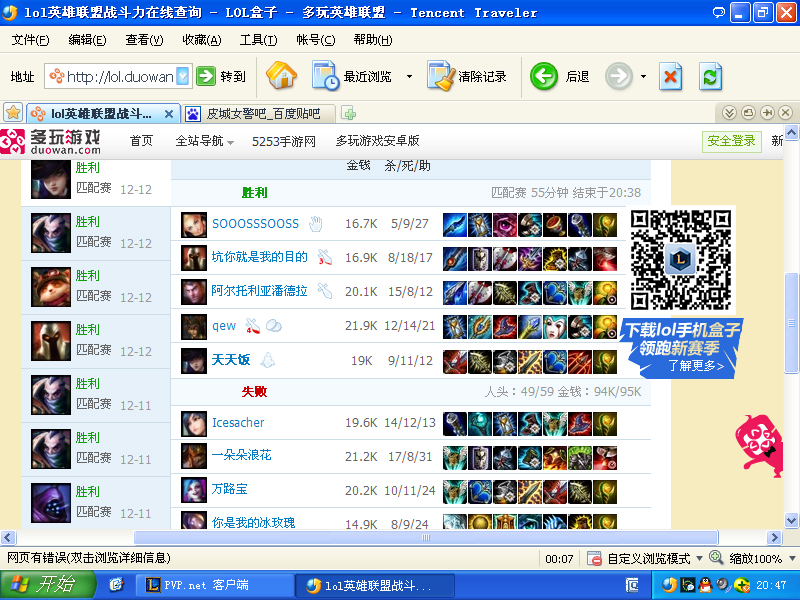
Task: Click the grey forward arrow button
Action: (618, 77)
